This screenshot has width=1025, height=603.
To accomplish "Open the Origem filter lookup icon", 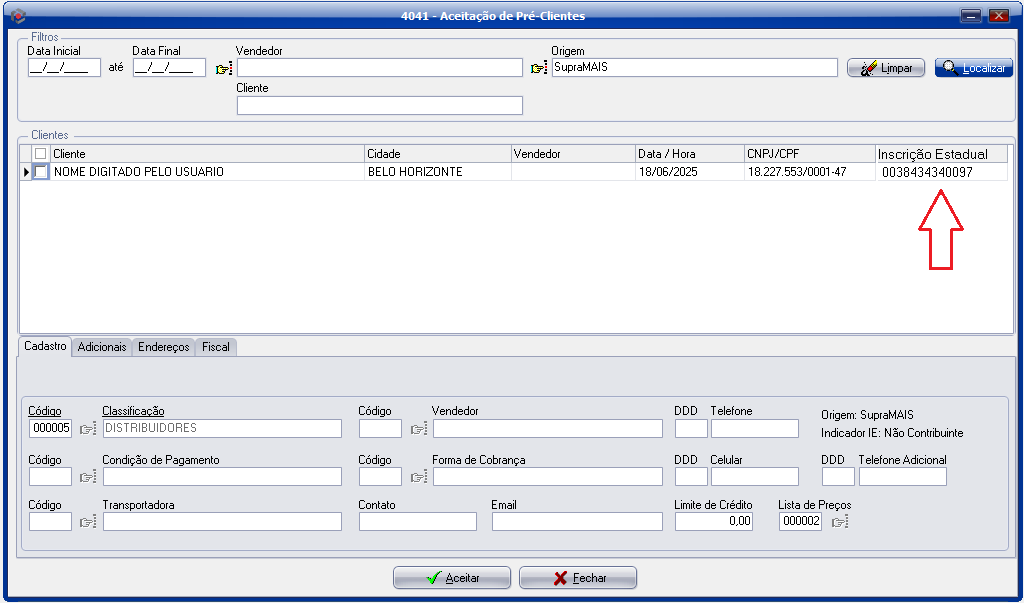I will (539, 68).
